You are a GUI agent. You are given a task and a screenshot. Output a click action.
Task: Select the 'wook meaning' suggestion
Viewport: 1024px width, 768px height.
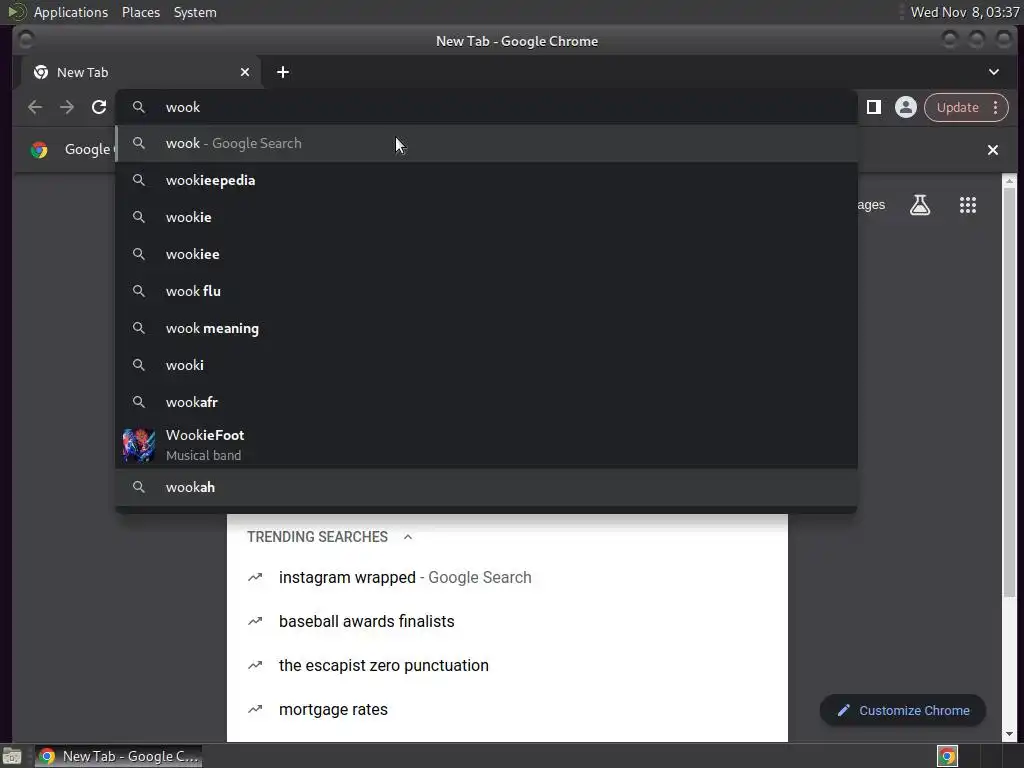pyautogui.click(x=487, y=328)
